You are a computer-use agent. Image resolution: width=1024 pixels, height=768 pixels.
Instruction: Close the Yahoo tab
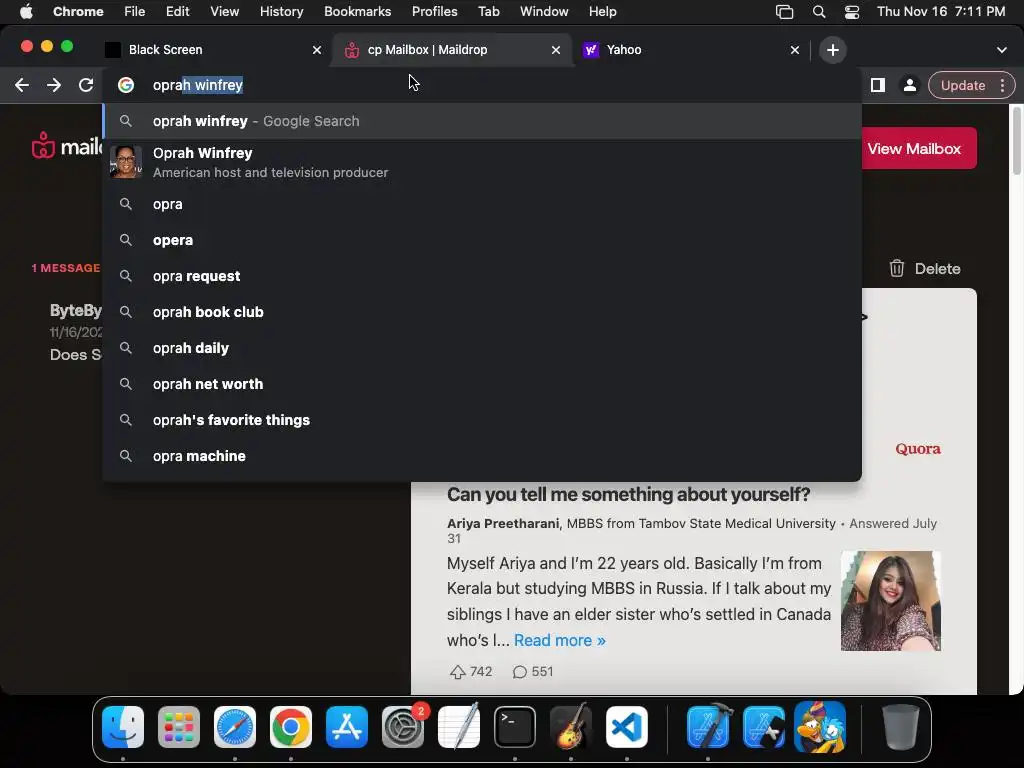[795, 50]
